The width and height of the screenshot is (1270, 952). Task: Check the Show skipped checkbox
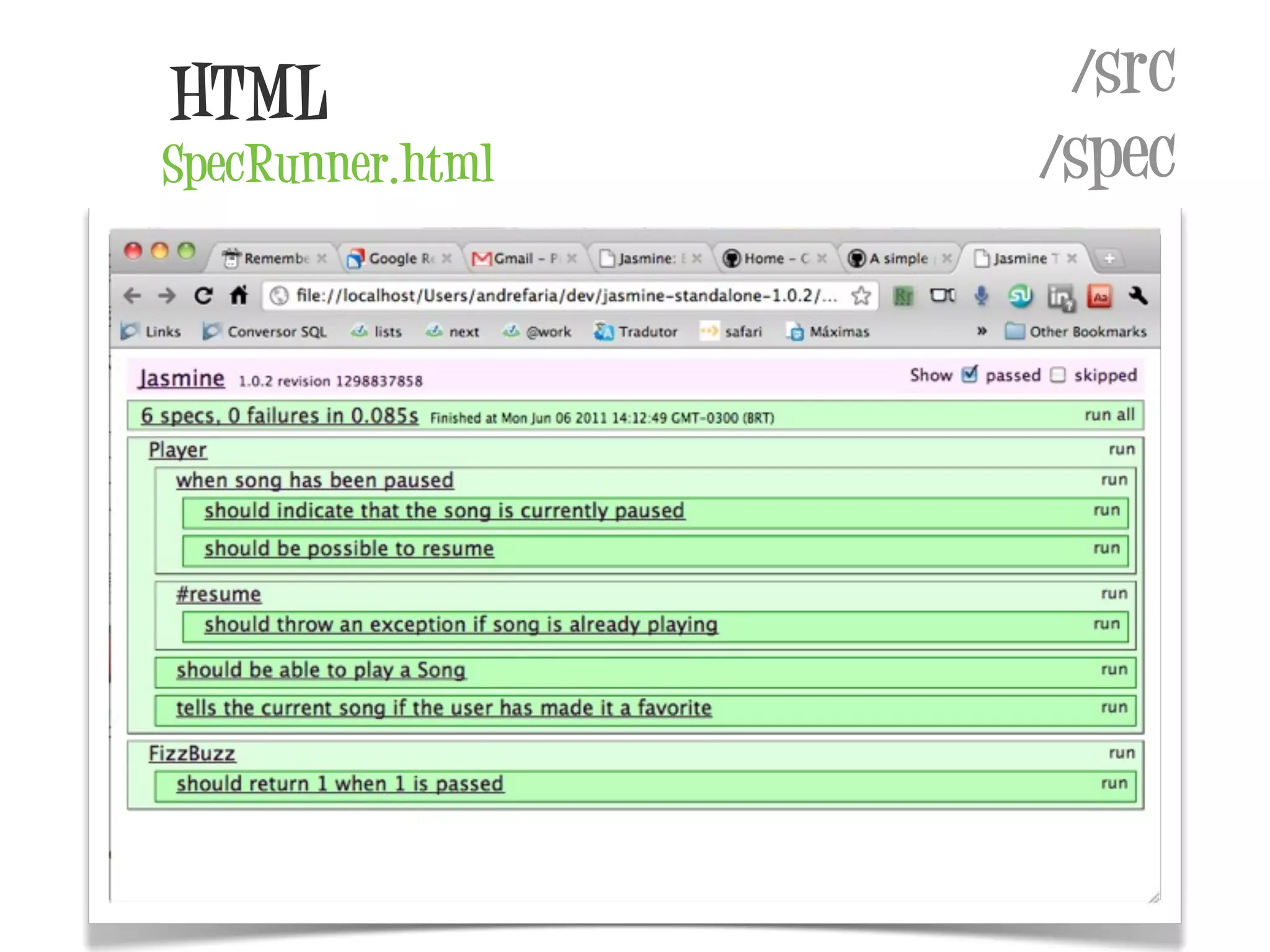(x=1058, y=375)
